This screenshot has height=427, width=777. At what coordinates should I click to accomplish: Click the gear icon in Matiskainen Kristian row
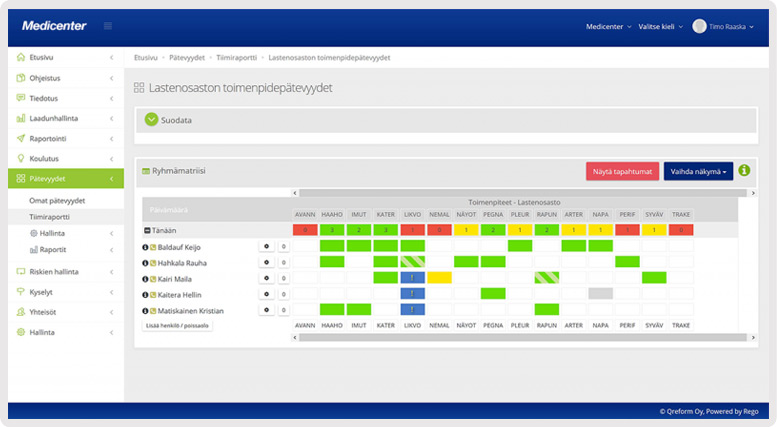pos(266,310)
